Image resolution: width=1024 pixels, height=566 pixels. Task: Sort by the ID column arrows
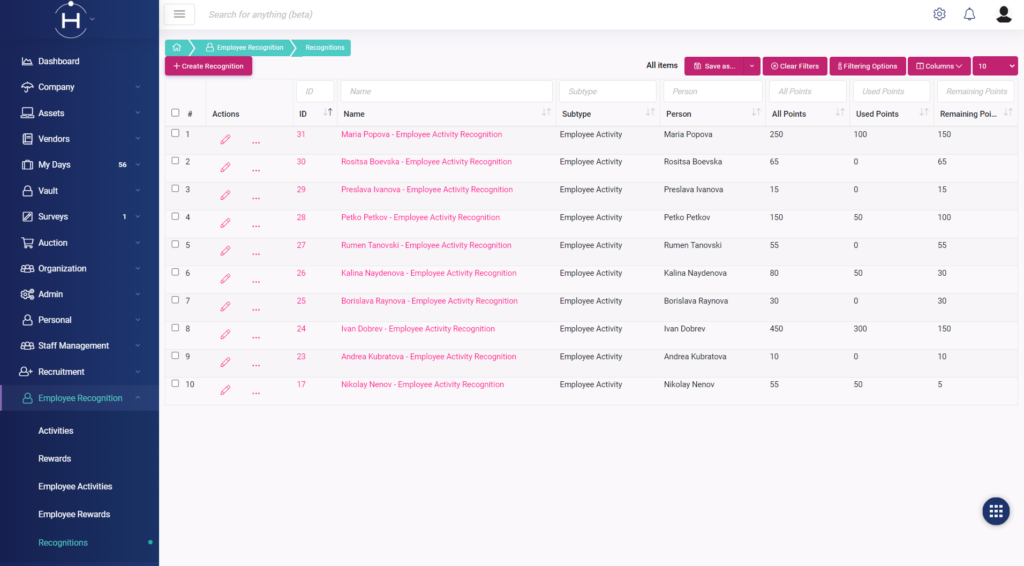tap(327, 113)
